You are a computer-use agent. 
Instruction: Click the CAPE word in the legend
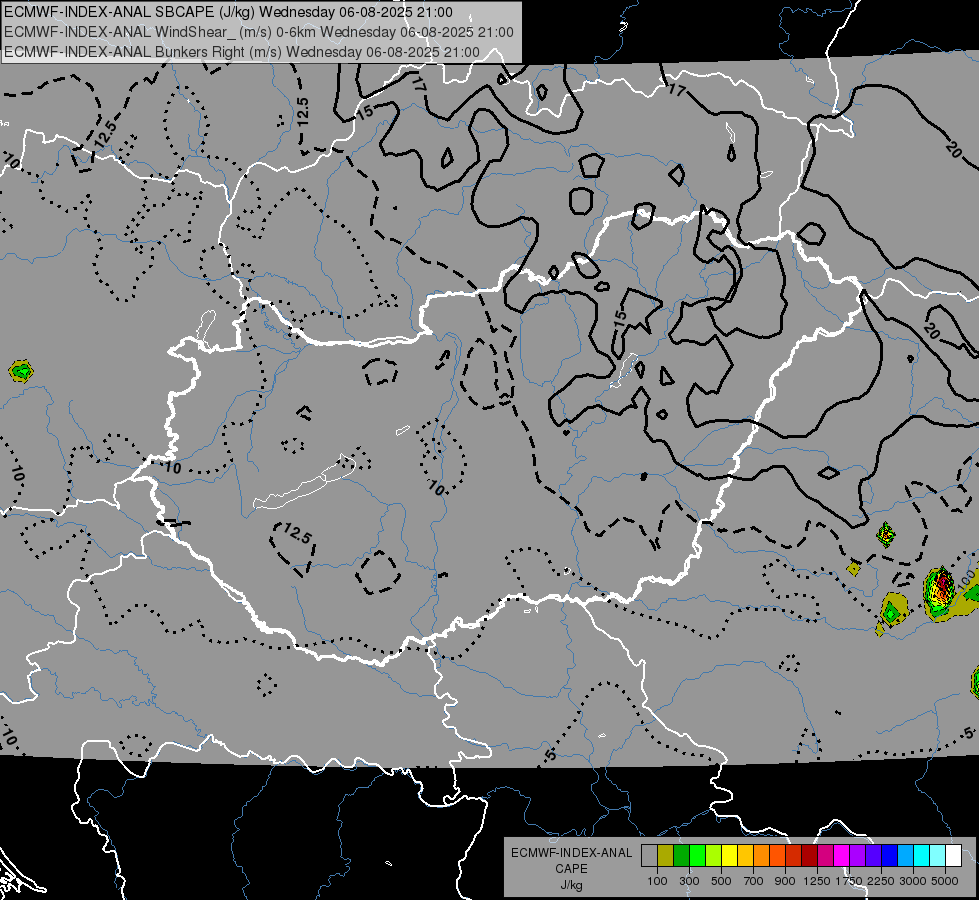571,869
